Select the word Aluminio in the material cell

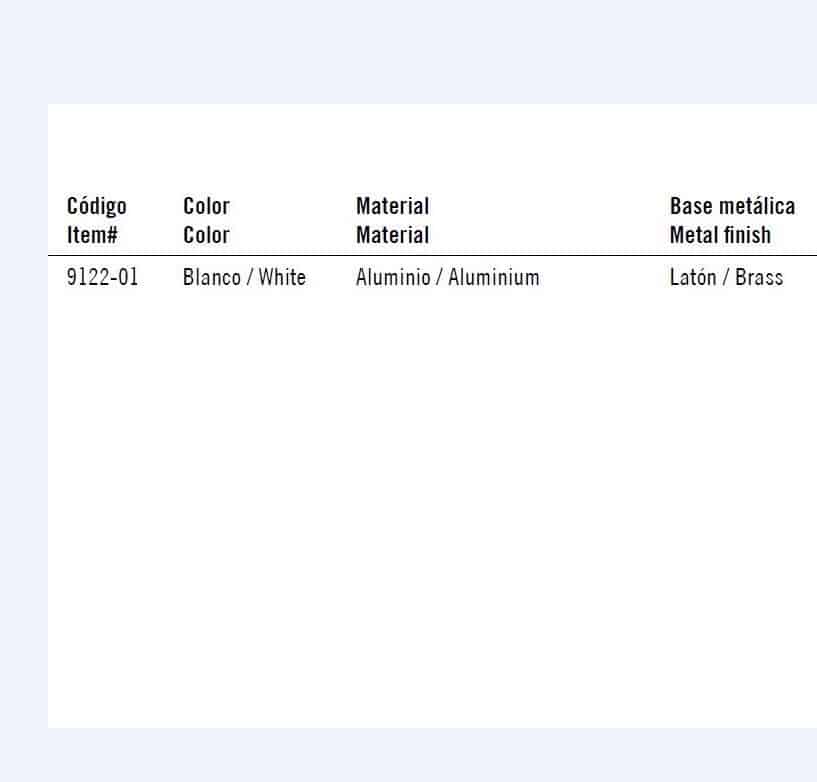click(x=393, y=277)
